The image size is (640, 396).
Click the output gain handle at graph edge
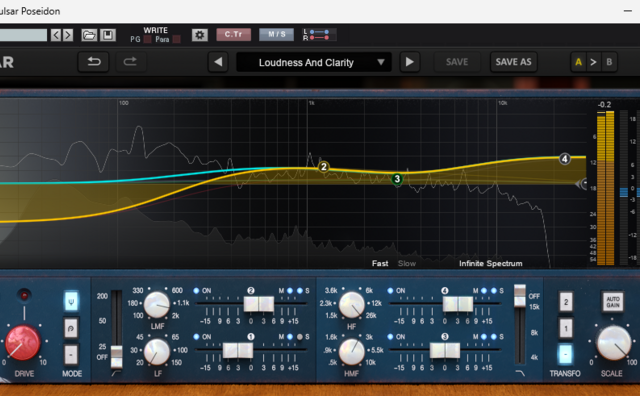[582, 184]
